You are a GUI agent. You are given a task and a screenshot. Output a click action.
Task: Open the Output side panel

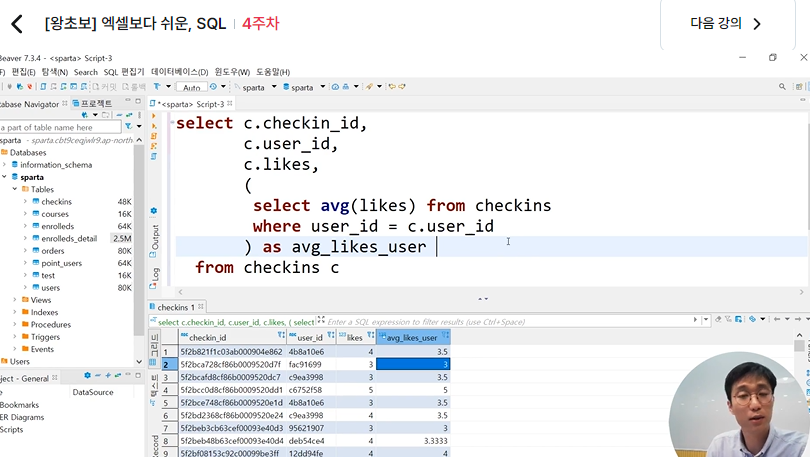point(154,241)
